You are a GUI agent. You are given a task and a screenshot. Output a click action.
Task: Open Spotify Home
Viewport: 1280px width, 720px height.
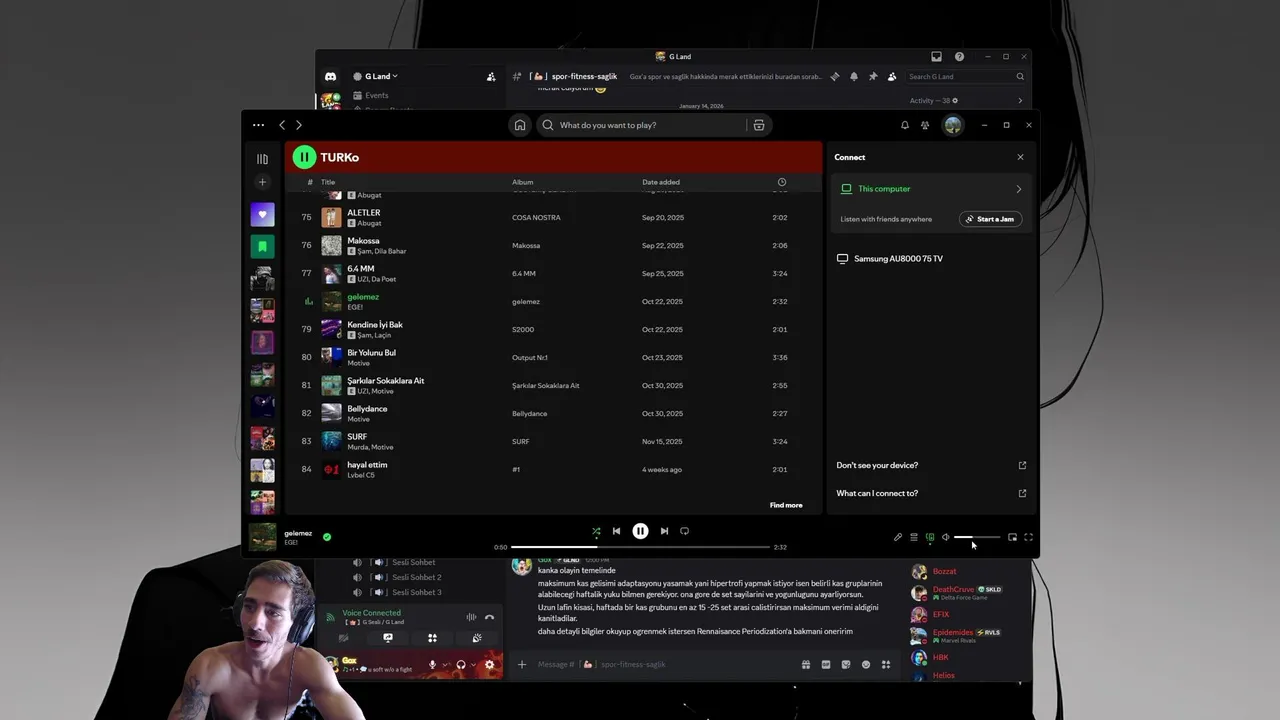click(x=520, y=125)
